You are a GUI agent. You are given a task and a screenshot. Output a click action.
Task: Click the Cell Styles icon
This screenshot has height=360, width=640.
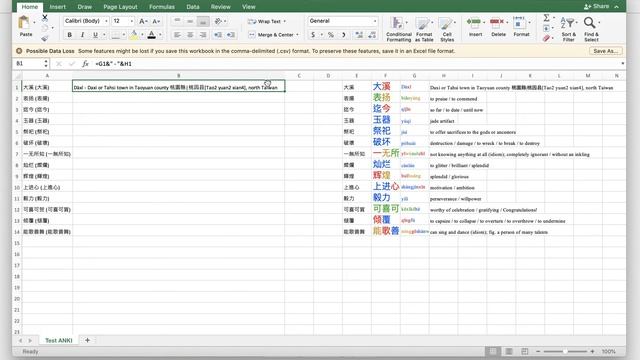[x=445, y=23]
